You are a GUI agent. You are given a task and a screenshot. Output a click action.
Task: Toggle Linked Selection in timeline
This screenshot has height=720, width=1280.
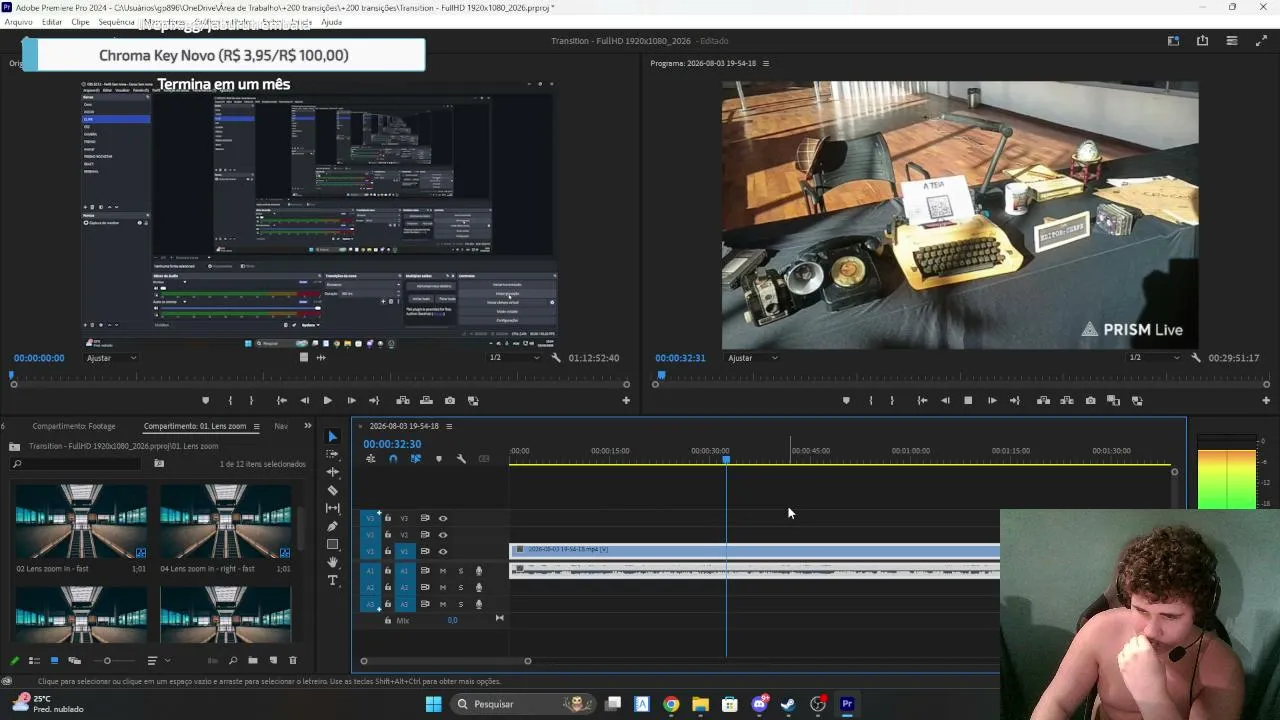[416, 459]
